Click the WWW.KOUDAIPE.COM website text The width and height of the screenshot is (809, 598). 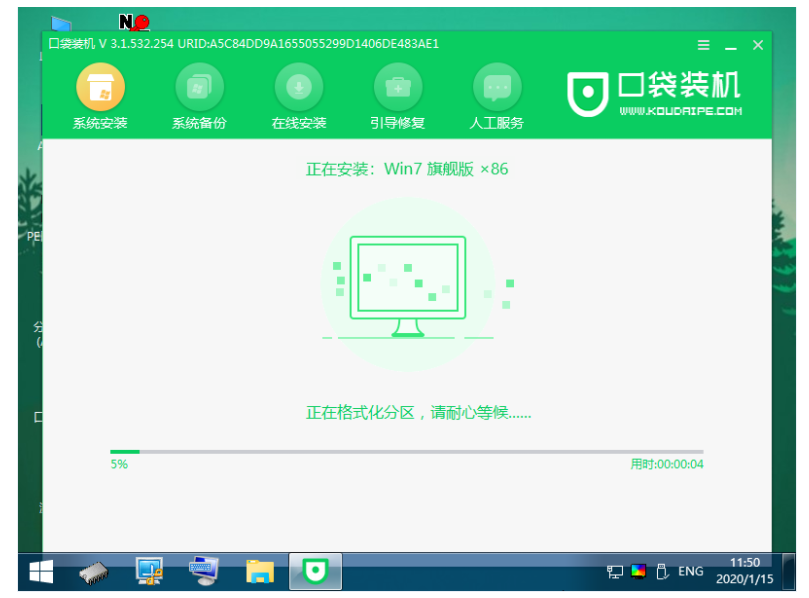point(681,111)
